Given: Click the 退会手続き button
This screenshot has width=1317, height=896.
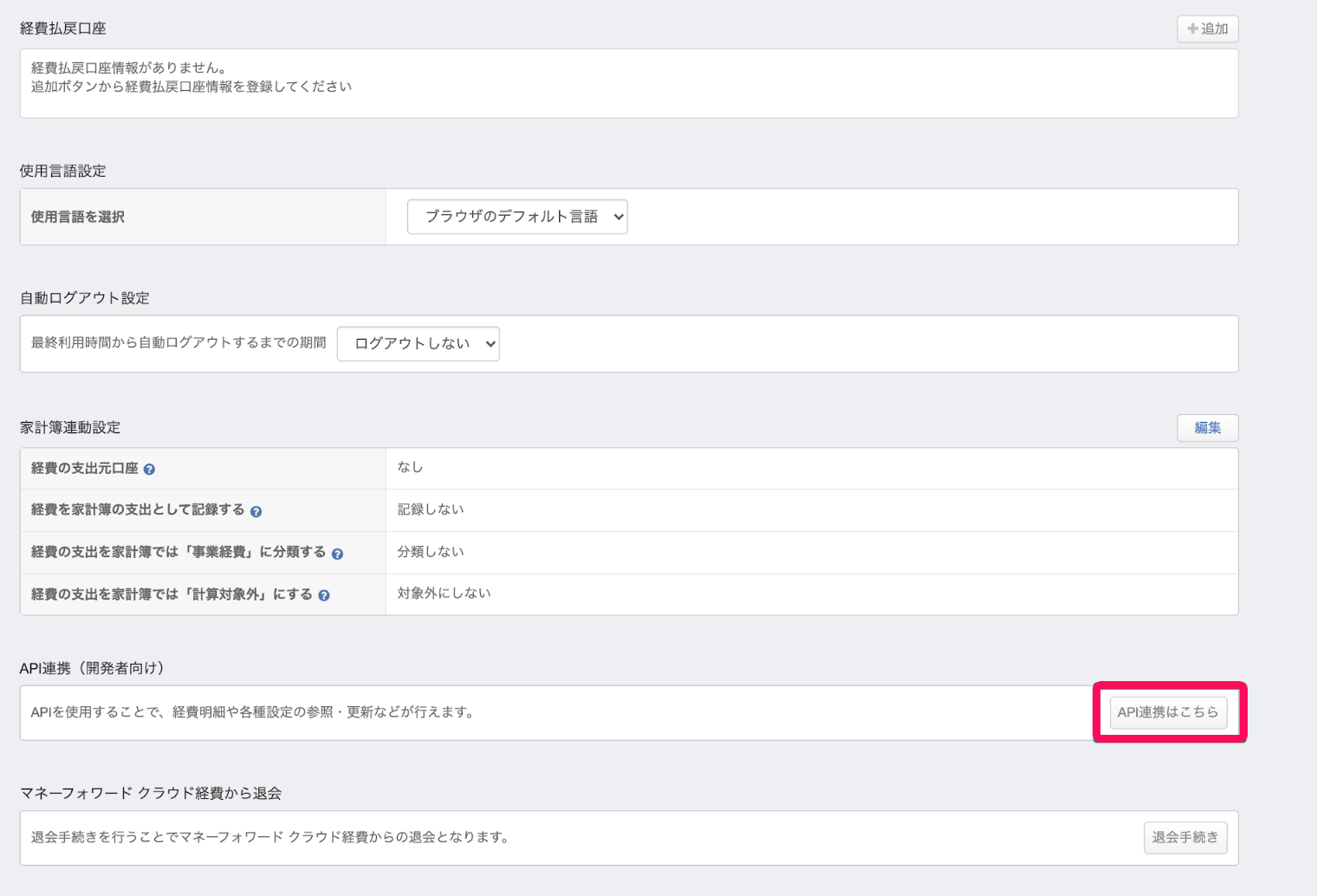Looking at the screenshot, I should (1185, 837).
